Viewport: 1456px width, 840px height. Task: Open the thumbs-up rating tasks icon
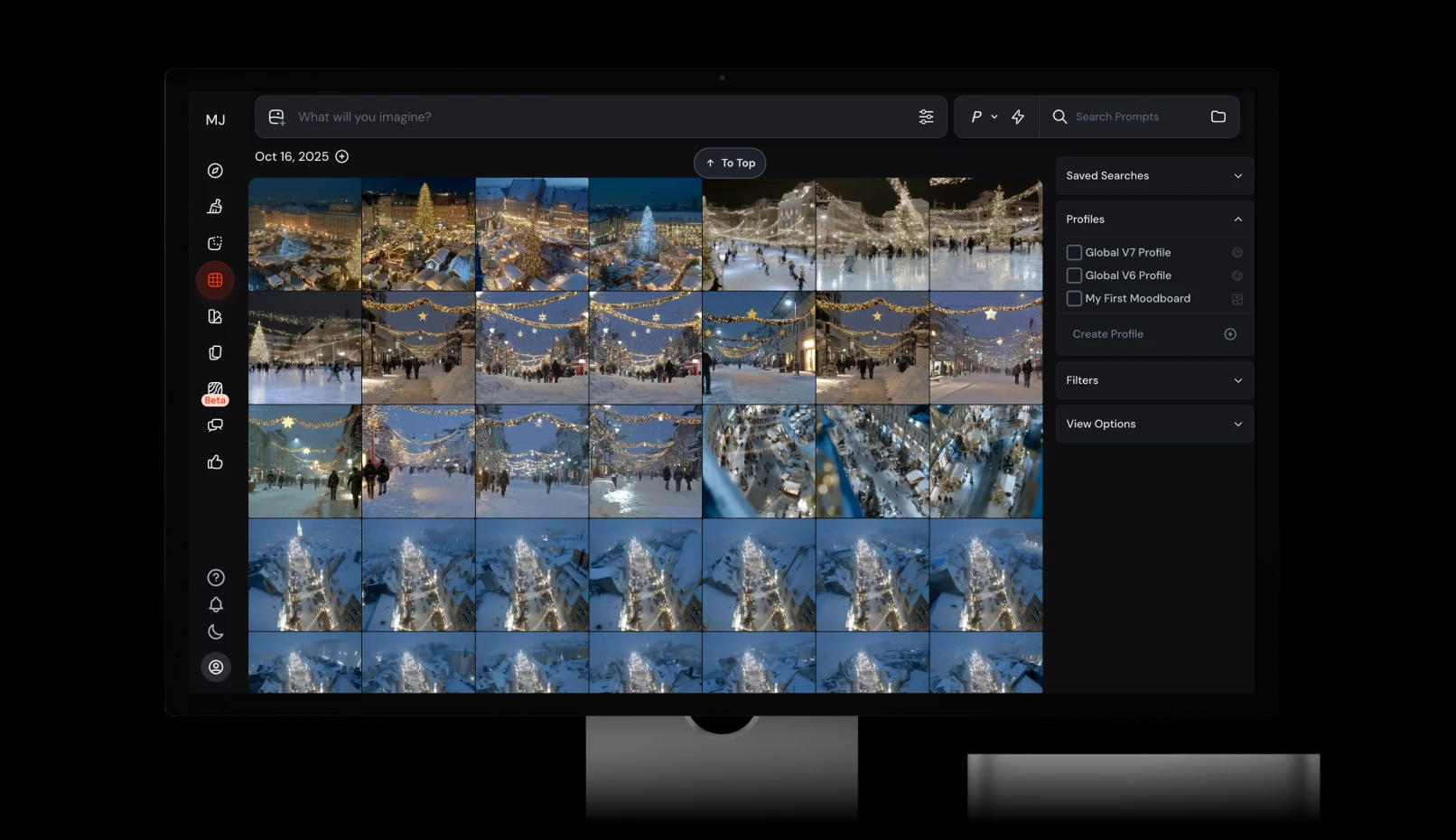[x=215, y=462]
